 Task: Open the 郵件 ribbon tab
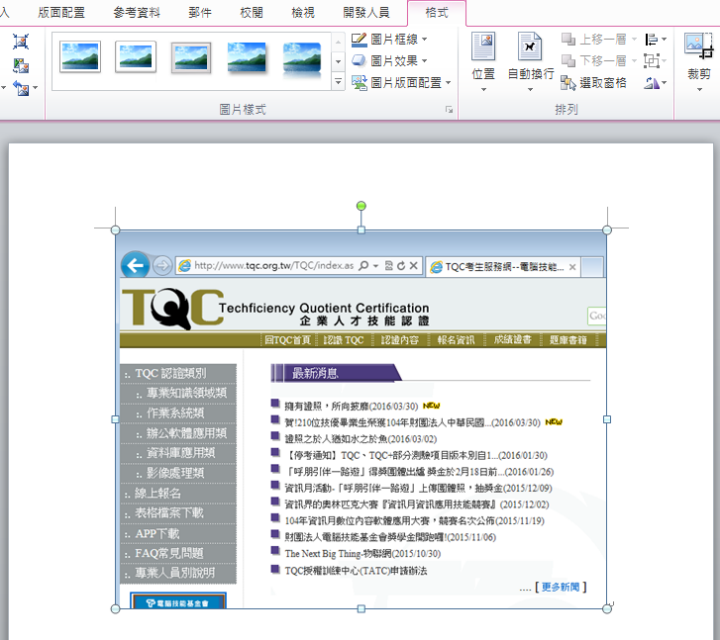click(x=200, y=12)
